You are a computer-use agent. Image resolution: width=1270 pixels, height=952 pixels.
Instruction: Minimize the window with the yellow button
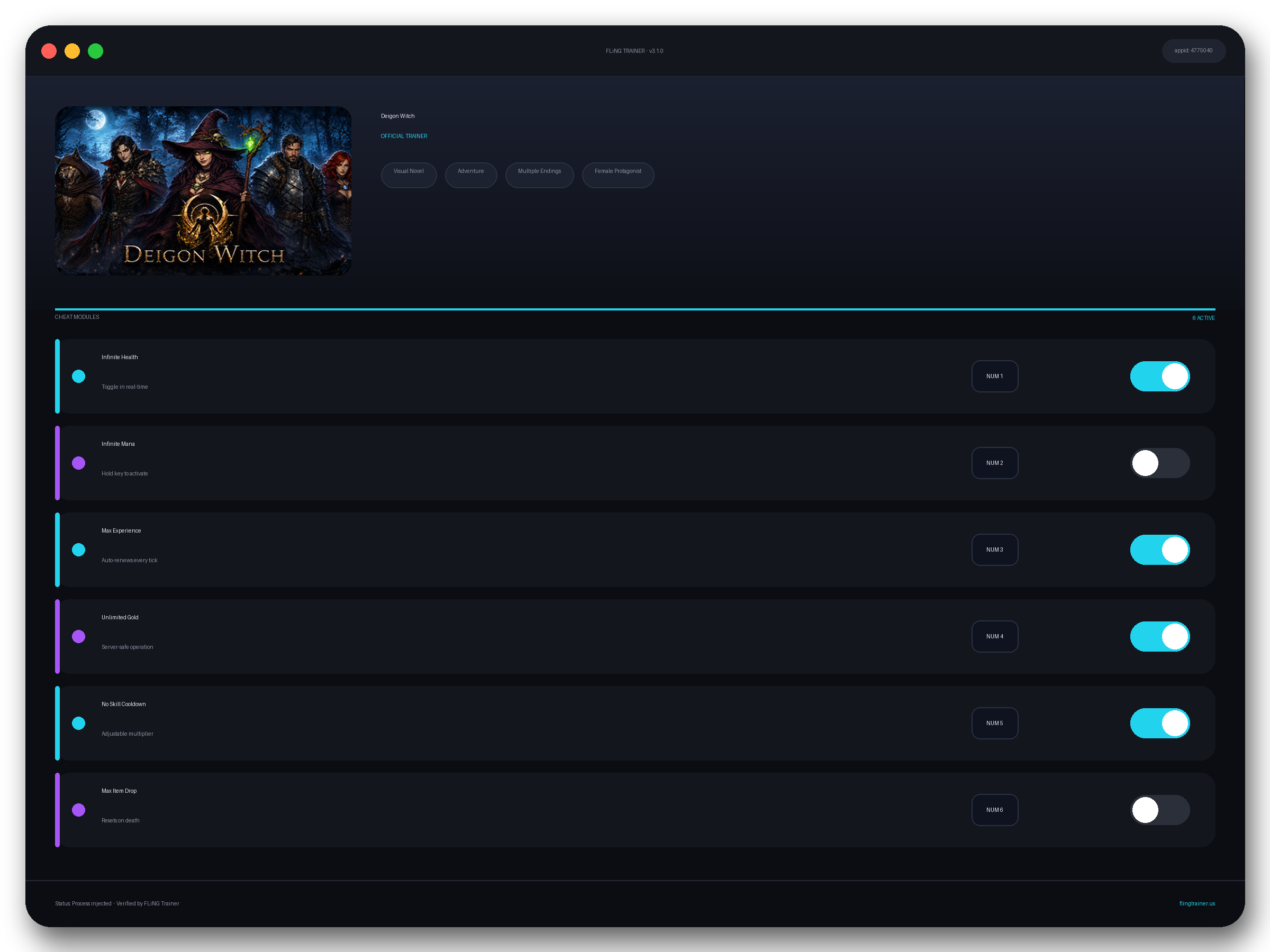pos(72,51)
